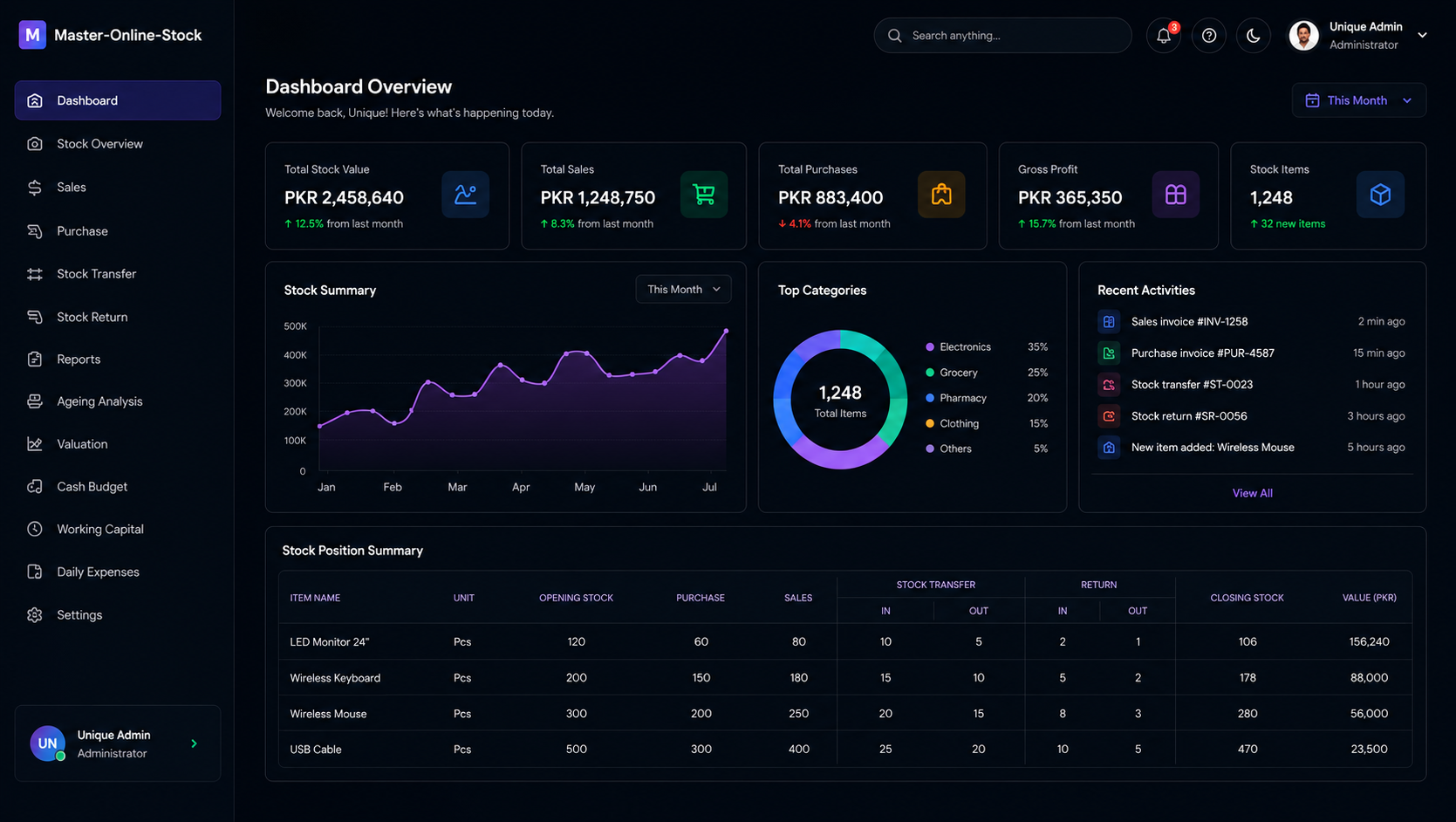Click the Valuation chart sidebar icon
Viewport: 1456px width, 822px height.
pyautogui.click(x=35, y=444)
